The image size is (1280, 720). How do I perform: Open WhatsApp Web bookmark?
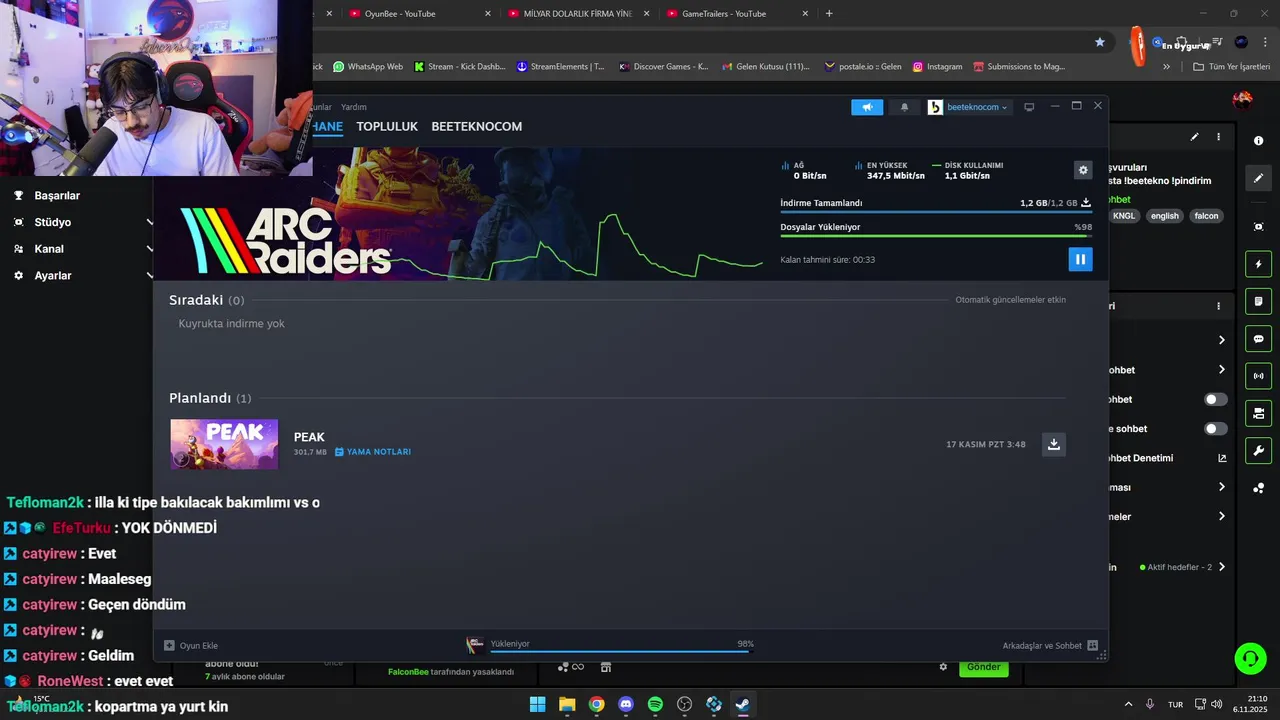point(367,67)
